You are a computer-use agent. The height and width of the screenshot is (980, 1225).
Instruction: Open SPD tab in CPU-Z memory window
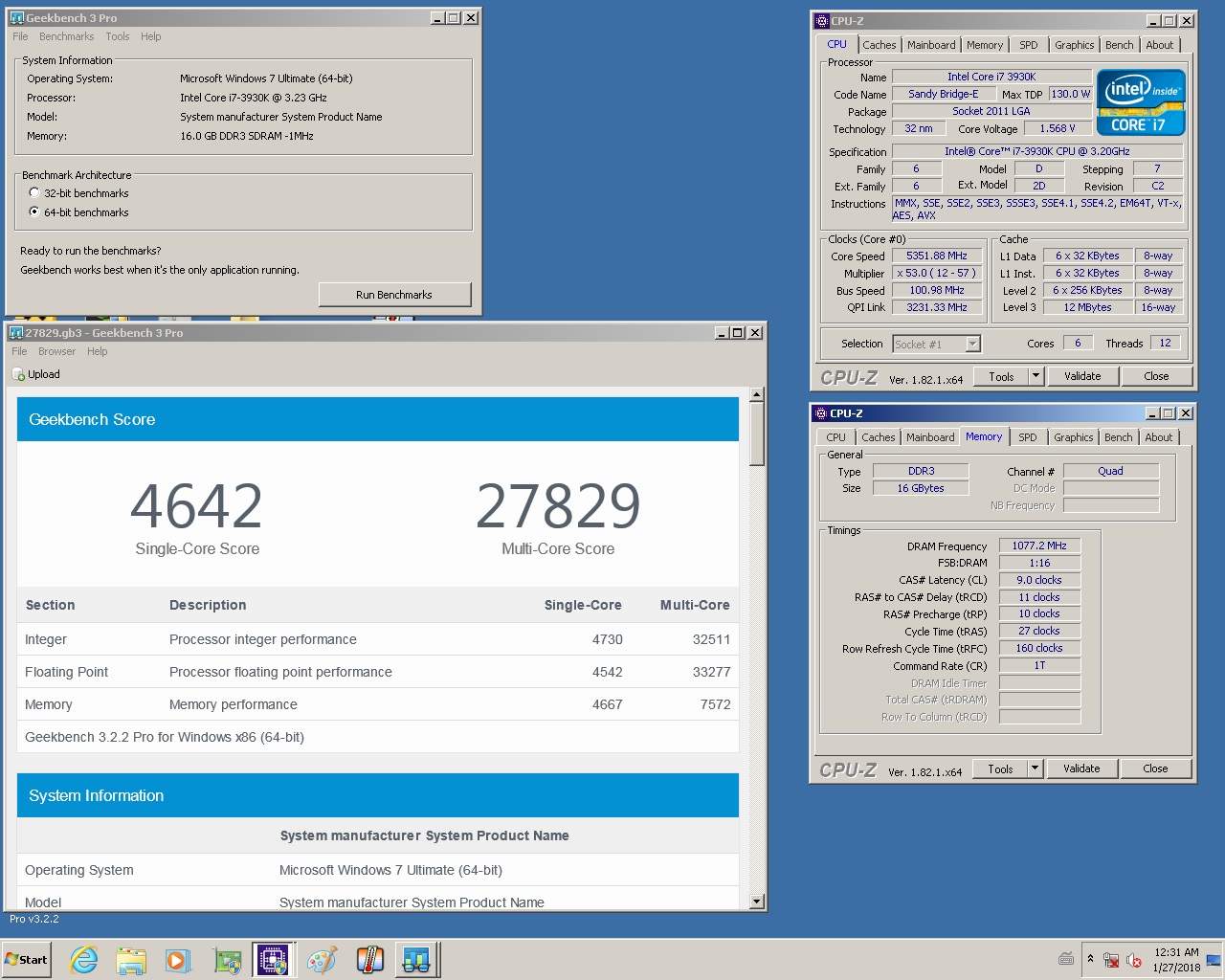click(1028, 437)
